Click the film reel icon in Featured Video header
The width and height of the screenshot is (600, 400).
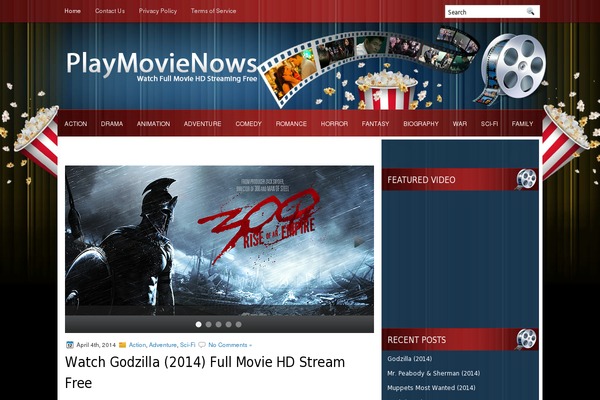[x=527, y=179]
